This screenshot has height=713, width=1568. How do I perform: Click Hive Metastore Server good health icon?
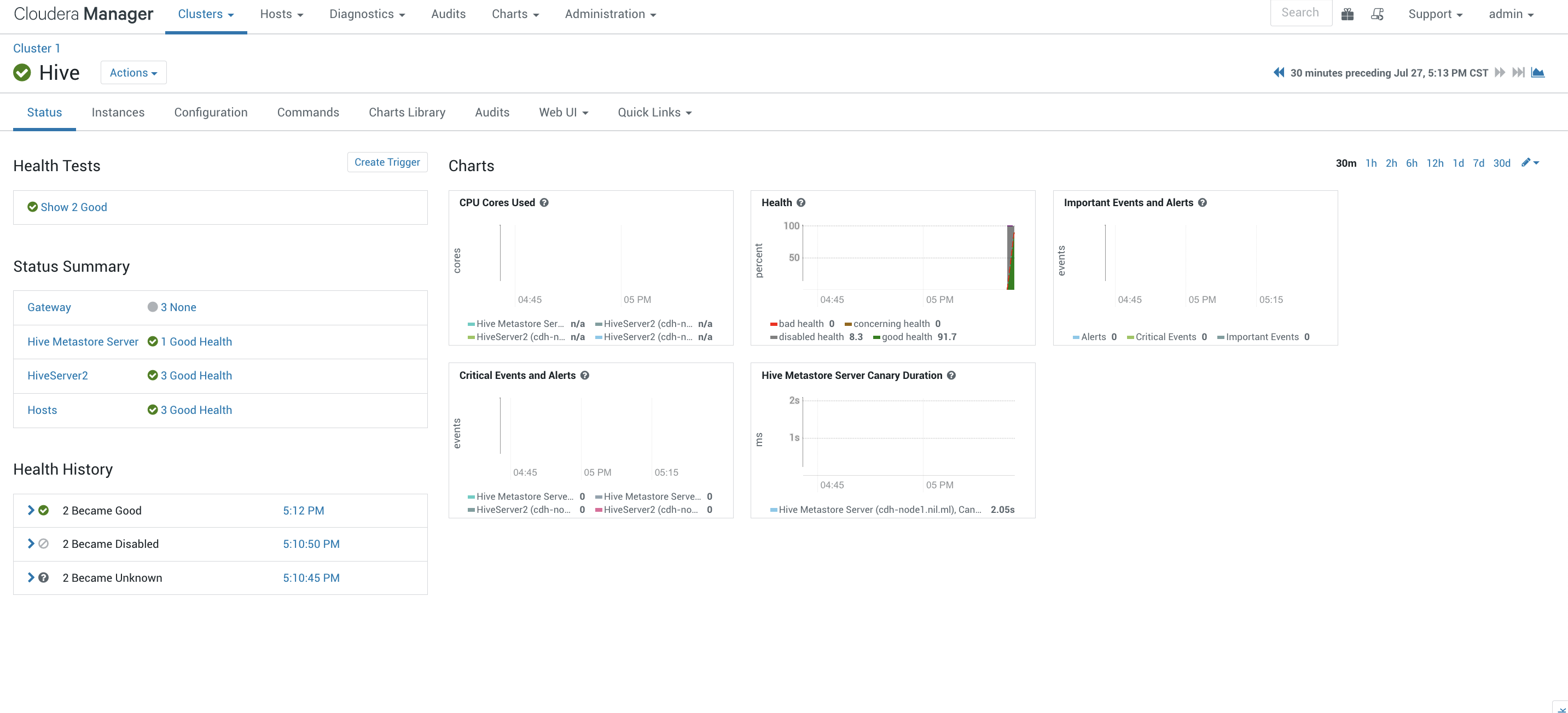152,341
